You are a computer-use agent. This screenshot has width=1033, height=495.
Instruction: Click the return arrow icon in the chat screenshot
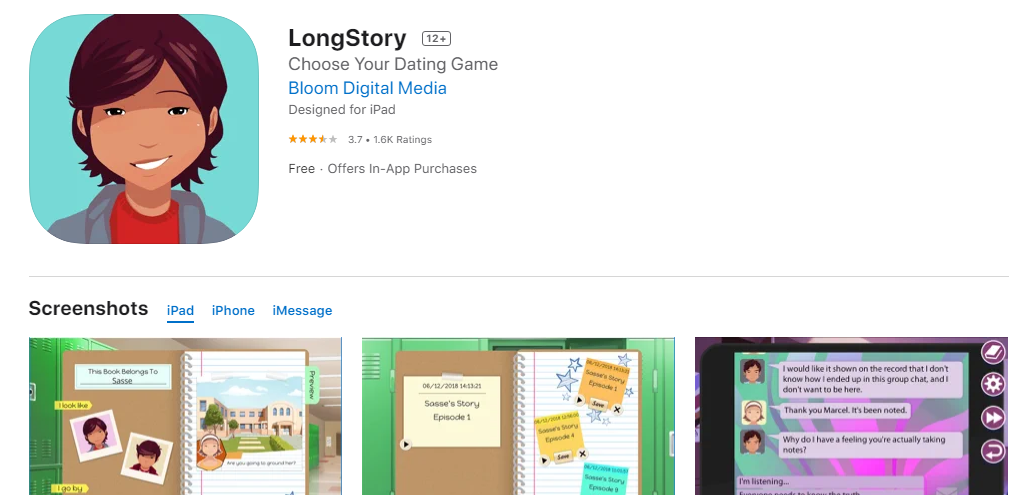[x=992, y=451]
